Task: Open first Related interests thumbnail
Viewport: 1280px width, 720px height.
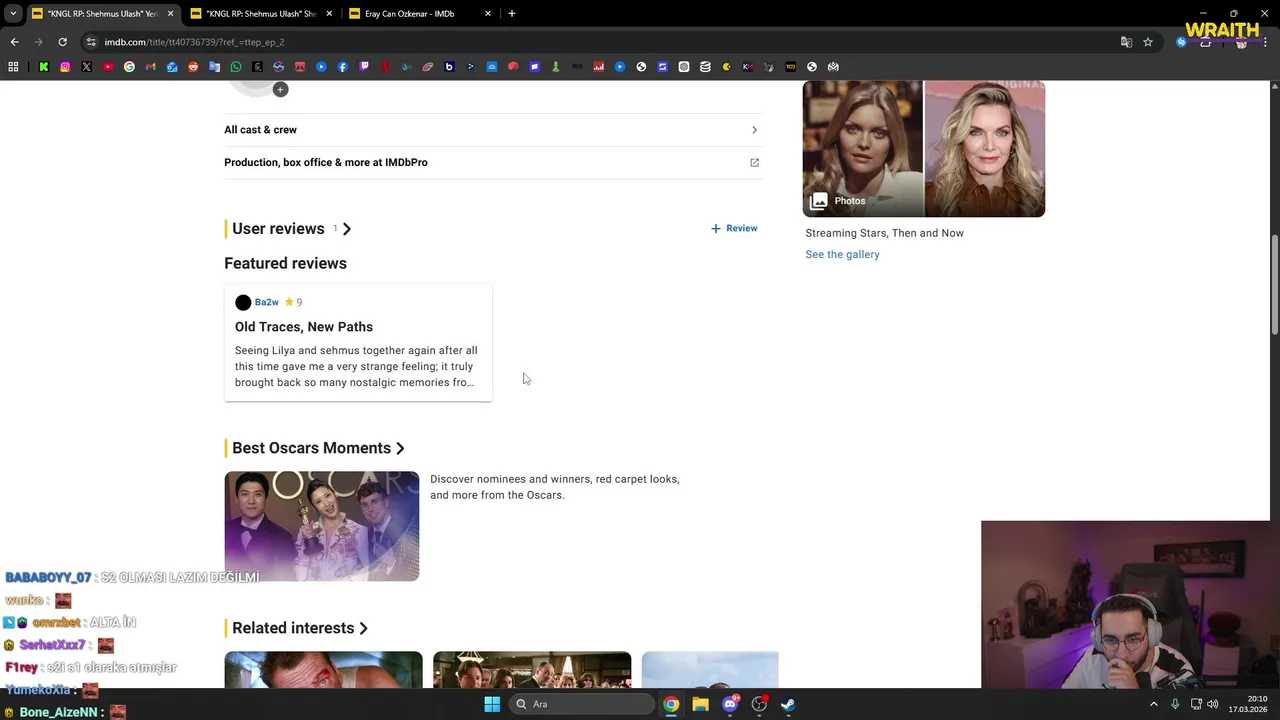Action: (323, 669)
